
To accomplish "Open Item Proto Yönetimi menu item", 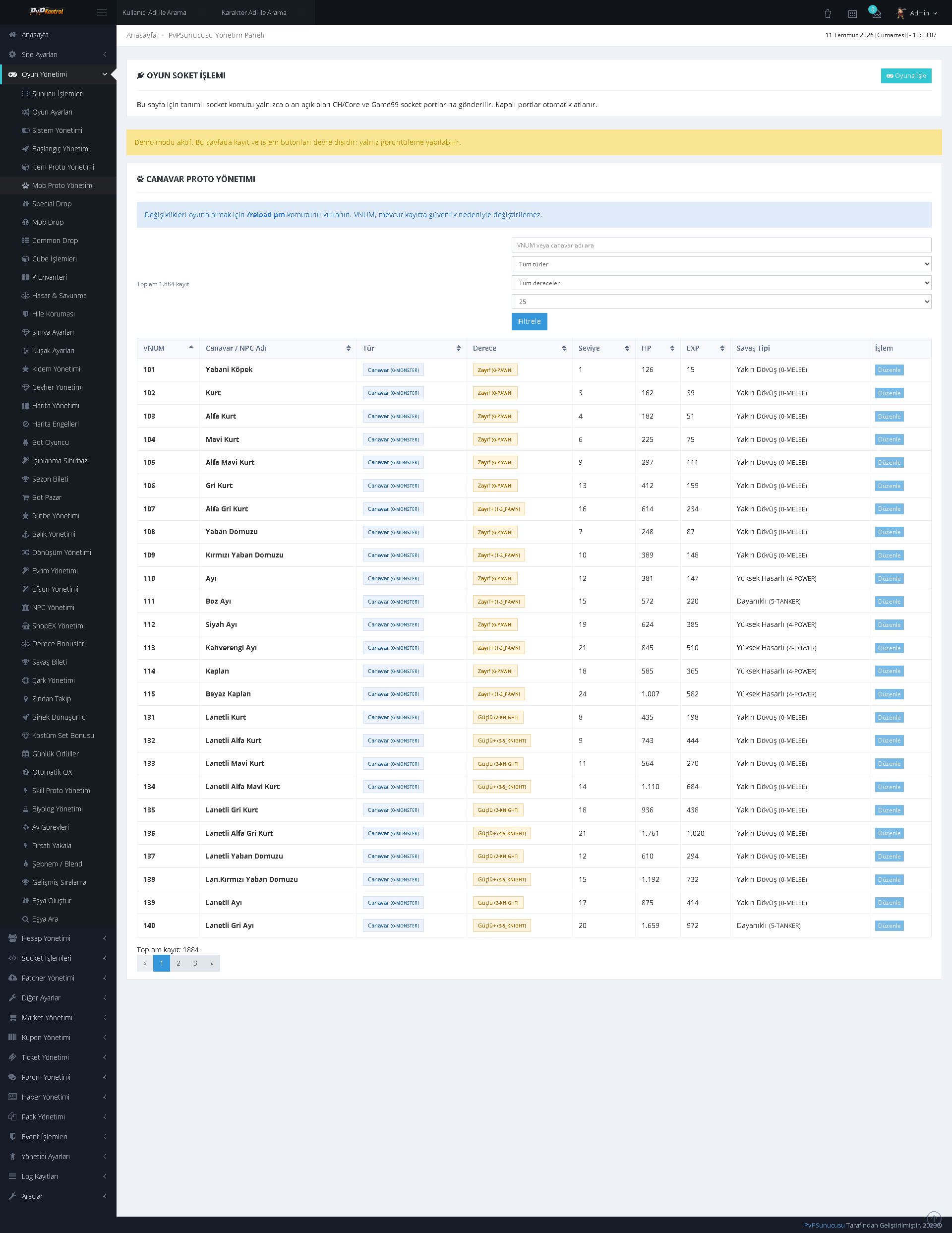I will (58, 167).
